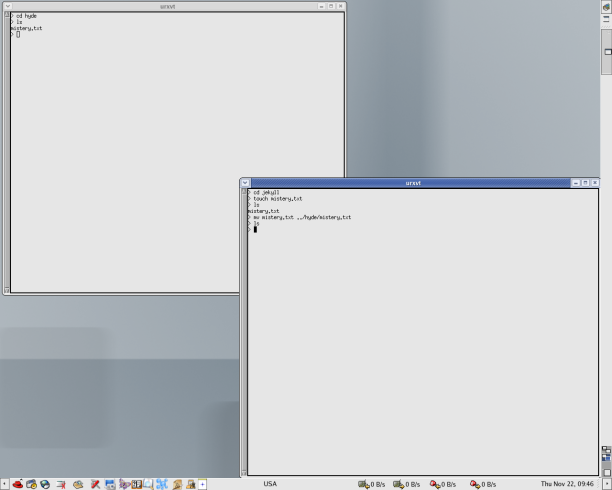This screenshot has width=612, height=490.
Task: Click the 'touch mistery.txt' line in the front terminal
Action: (x=278, y=199)
